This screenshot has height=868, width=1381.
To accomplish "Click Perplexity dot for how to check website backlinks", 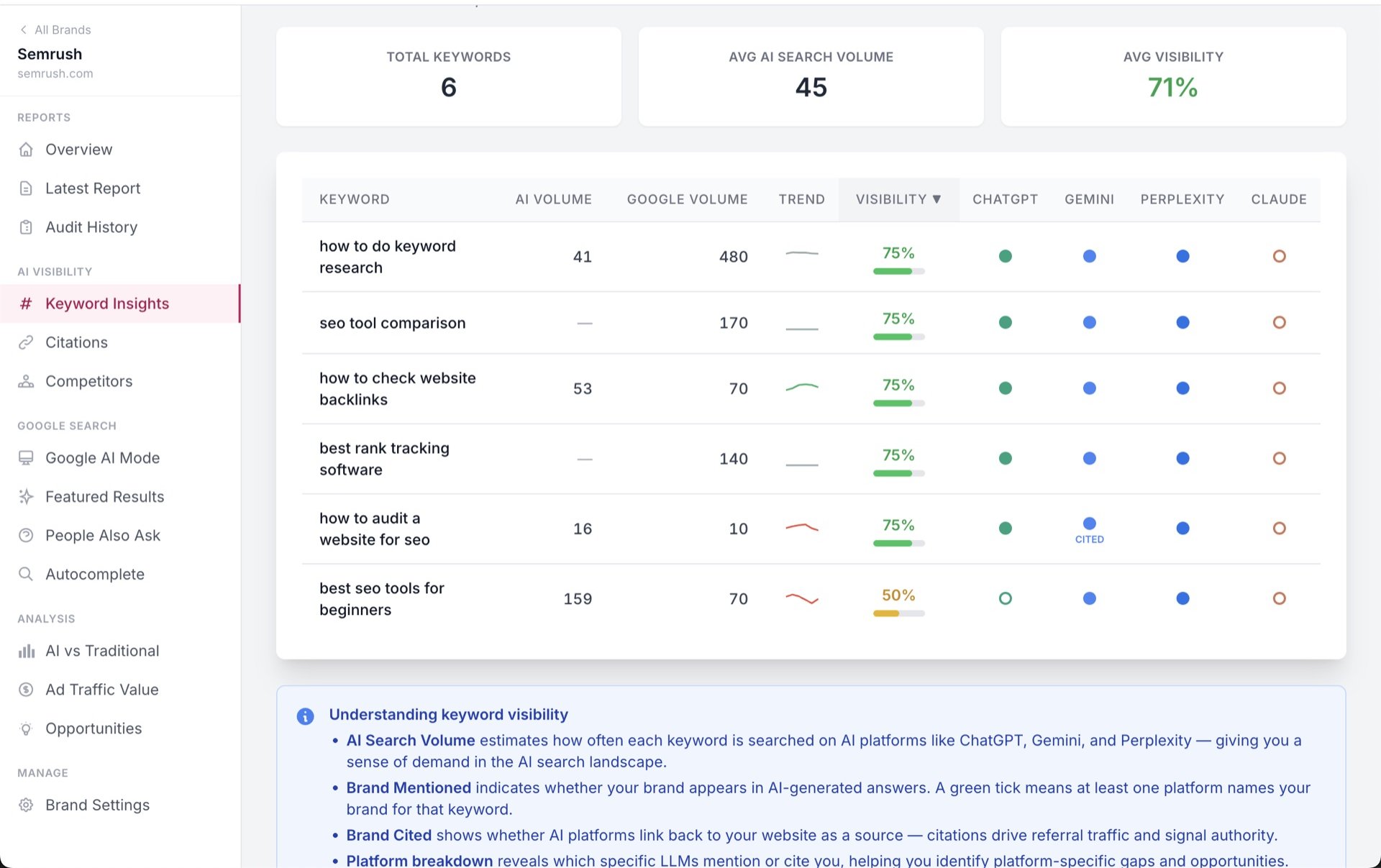I will (x=1182, y=388).
